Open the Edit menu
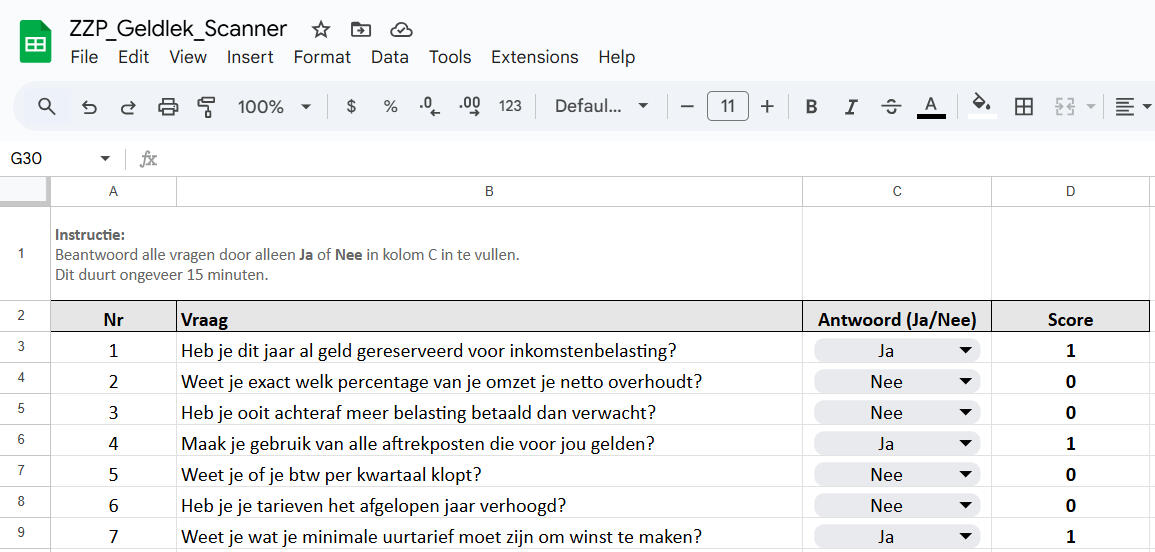The height and width of the screenshot is (552, 1155). 133,57
